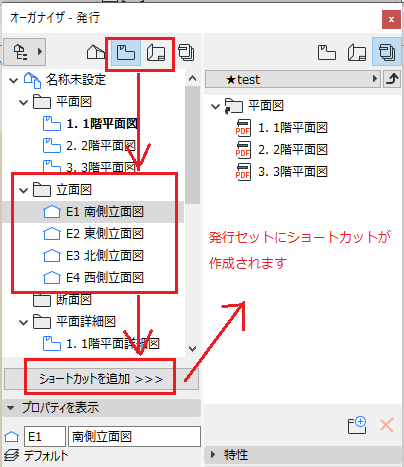Open the Project Map icon in left panel
This screenshot has height=467, width=404.
click(96, 52)
